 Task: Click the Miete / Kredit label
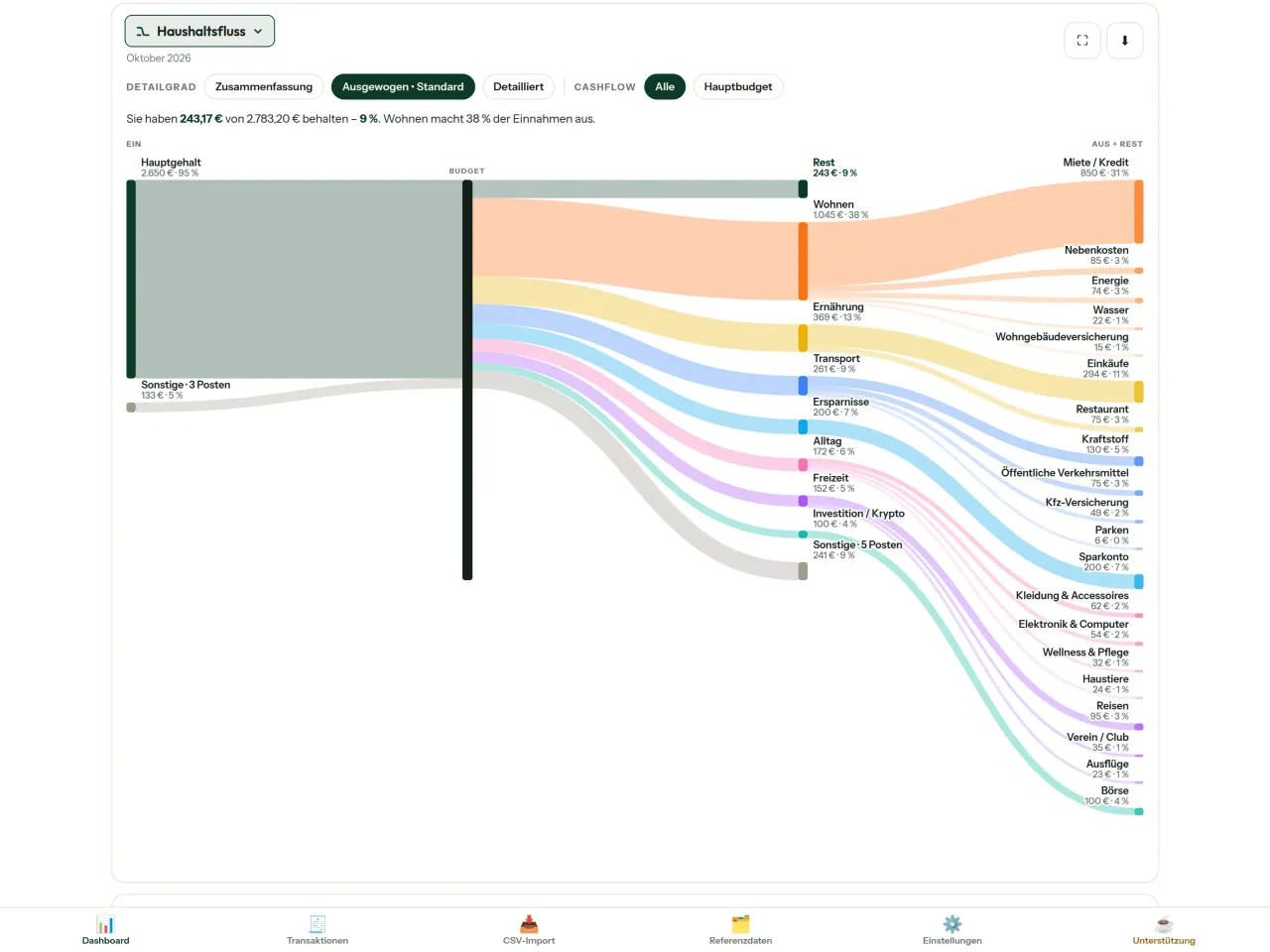click(1095, 163)
